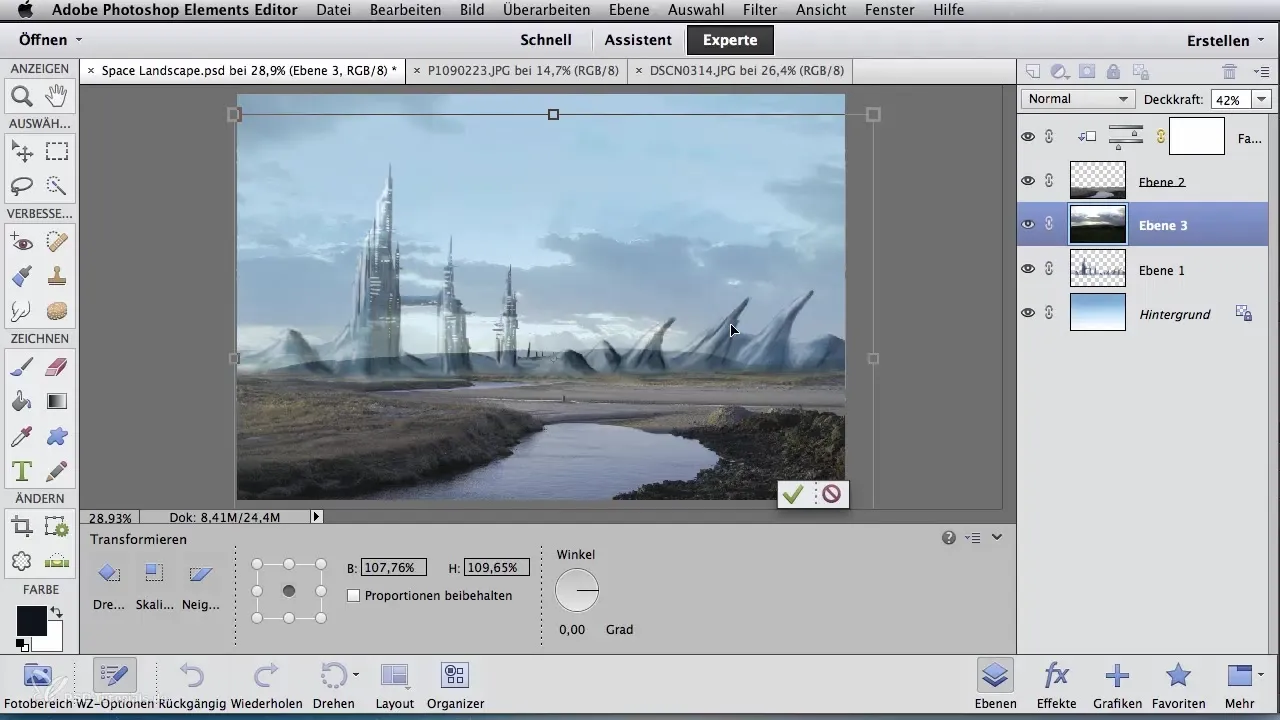Viewport: 1280px width, 720px height.
Task: Select the Gradient tool
Action: pos(57,401)
